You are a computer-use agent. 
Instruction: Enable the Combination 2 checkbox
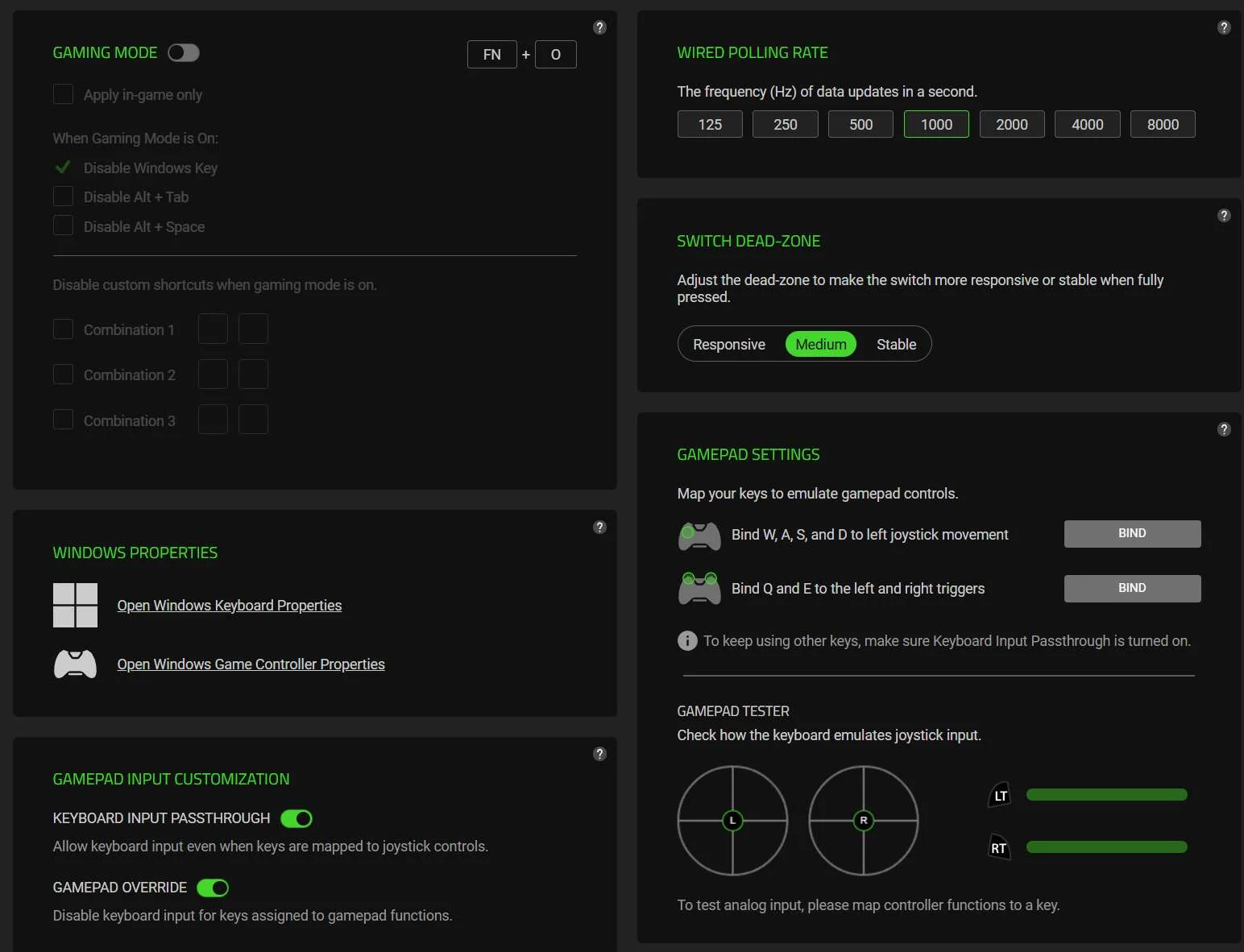pyautogui.click(x=63, y=375)
